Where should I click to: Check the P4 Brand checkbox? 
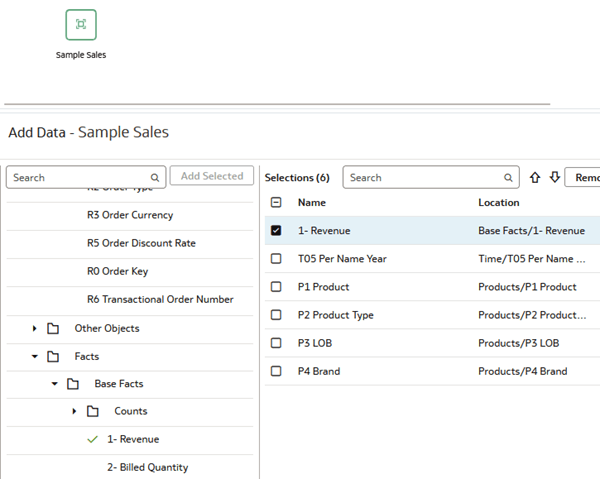click(276, 371)
